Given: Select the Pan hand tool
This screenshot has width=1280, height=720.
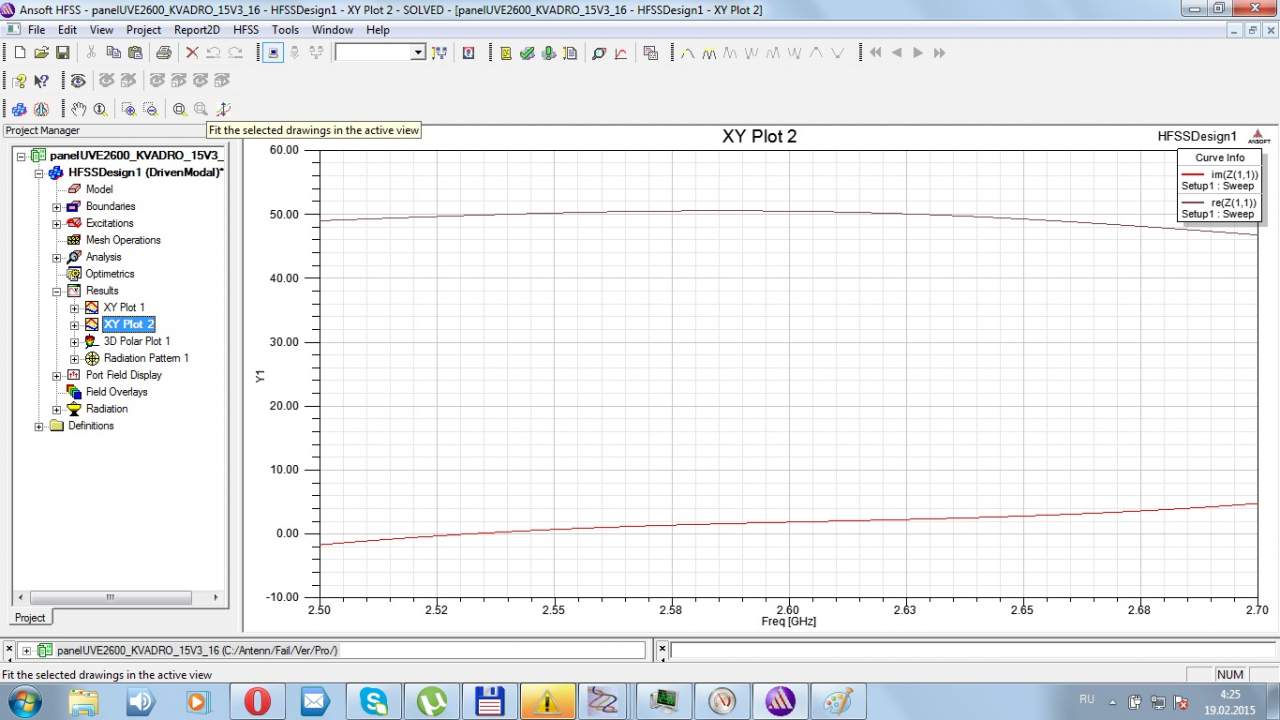Looking at the screenshot, I should (x=78, y=109).
